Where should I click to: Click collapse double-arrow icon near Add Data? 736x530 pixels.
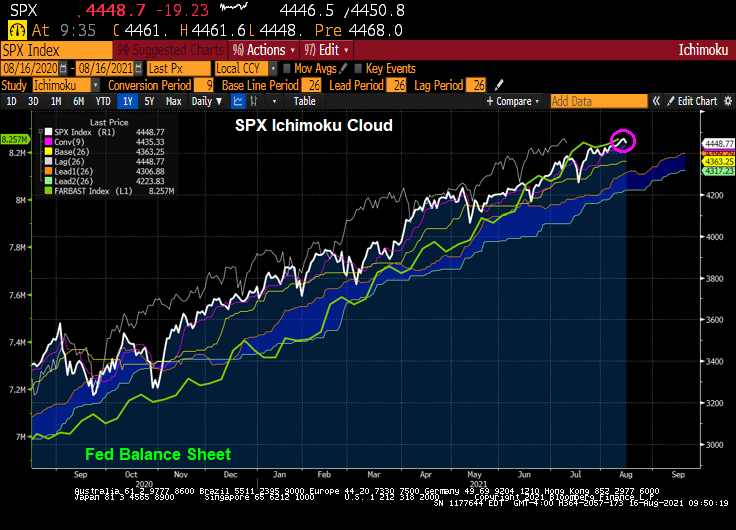(x=657, y=101)
